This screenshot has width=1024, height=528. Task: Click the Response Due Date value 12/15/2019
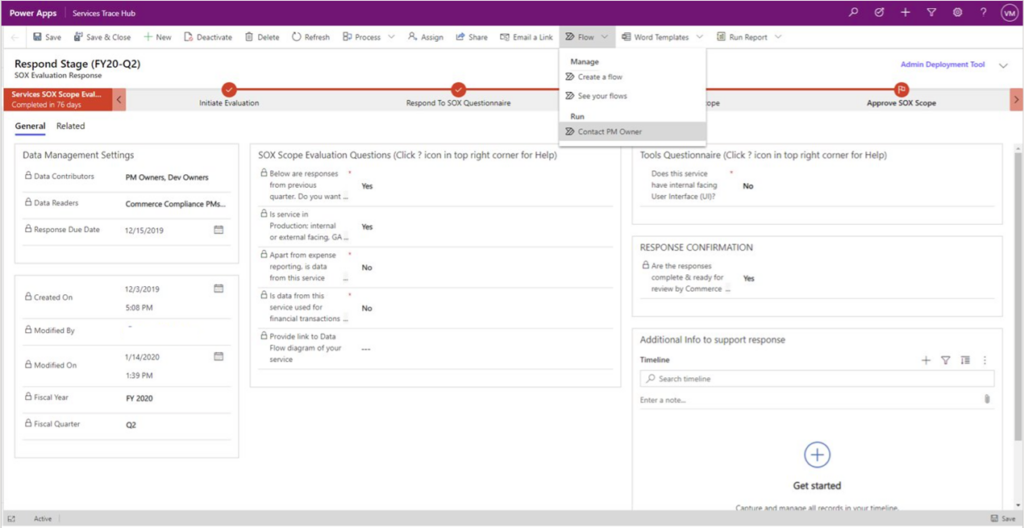142,231
